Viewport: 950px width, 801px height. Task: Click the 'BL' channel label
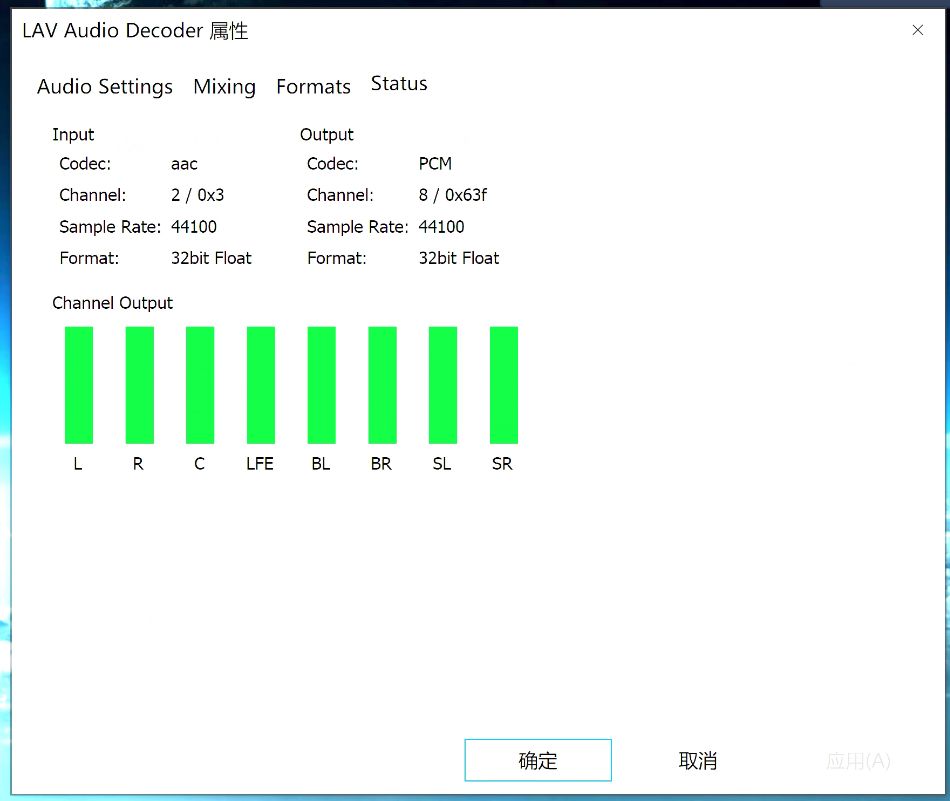coord(321,464)
